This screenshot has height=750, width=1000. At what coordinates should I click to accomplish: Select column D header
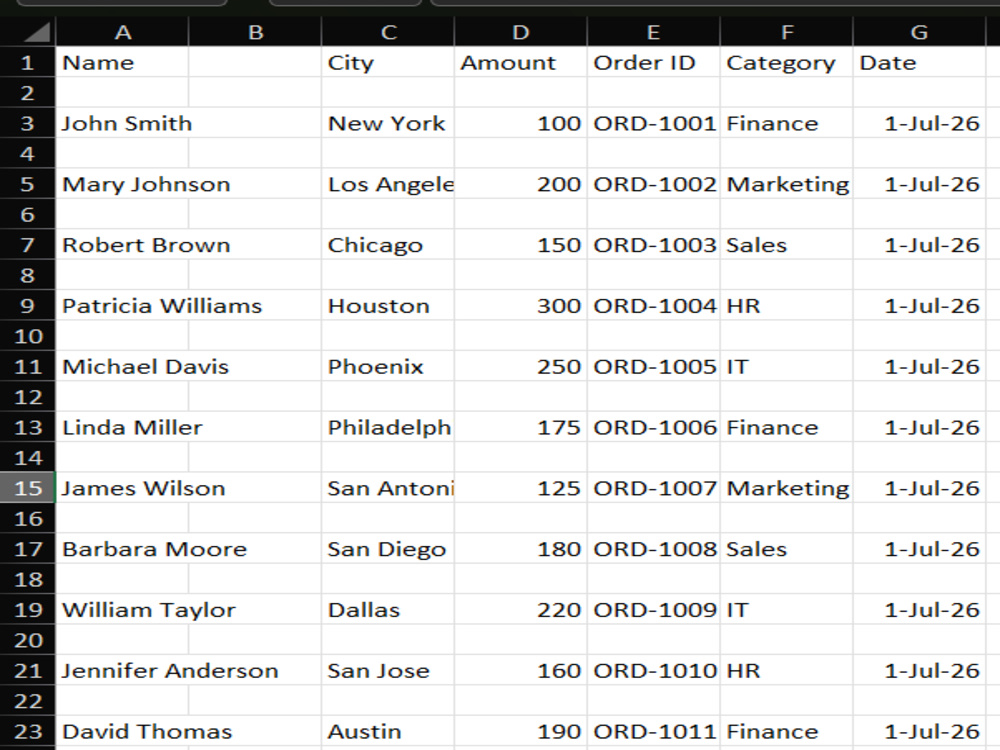pyautogui.click(x=520, y=32)
